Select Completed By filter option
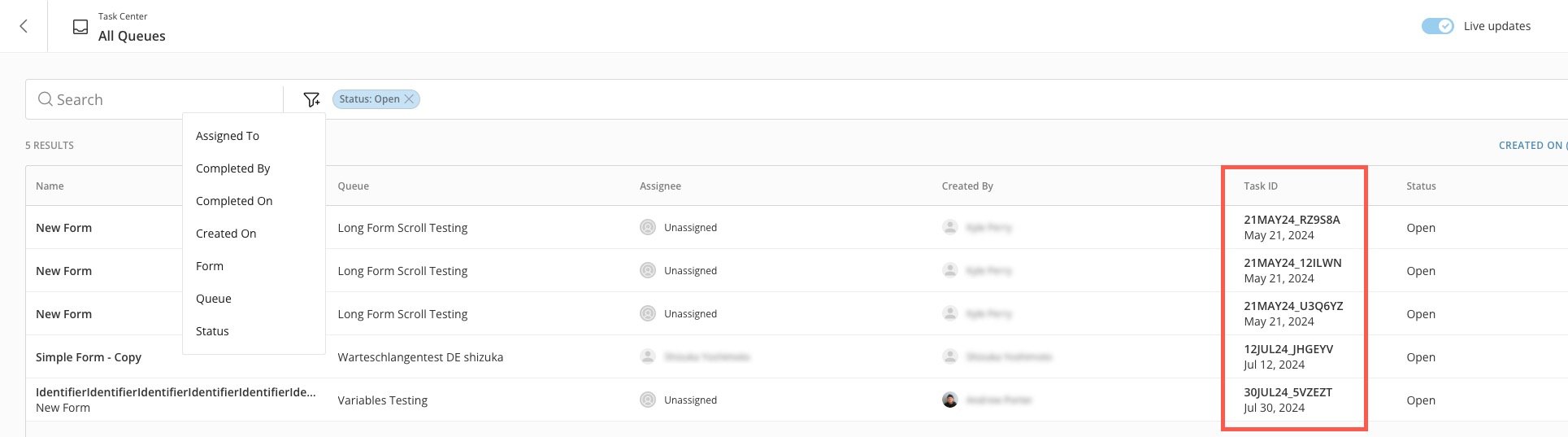Image resolution: width=1568 pixels, height=437 pixels. click(x=233, y=168)
